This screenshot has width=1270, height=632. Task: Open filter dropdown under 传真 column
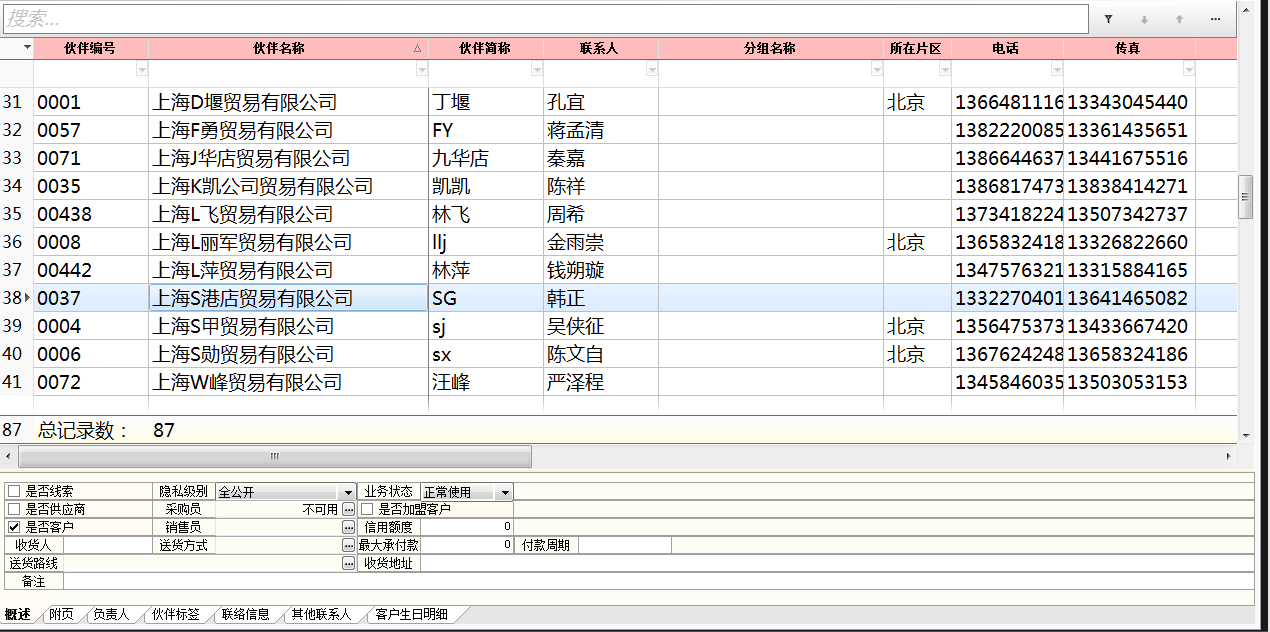click(1189, 70)
